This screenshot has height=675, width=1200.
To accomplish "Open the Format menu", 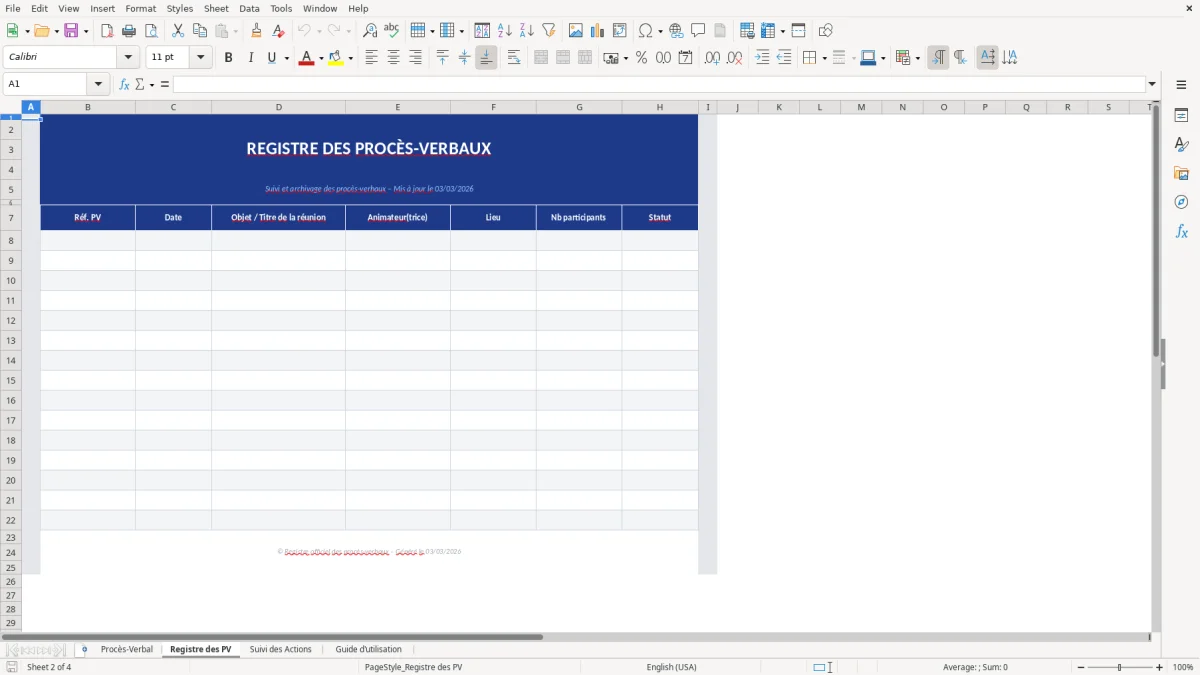I will click(140, 8).
